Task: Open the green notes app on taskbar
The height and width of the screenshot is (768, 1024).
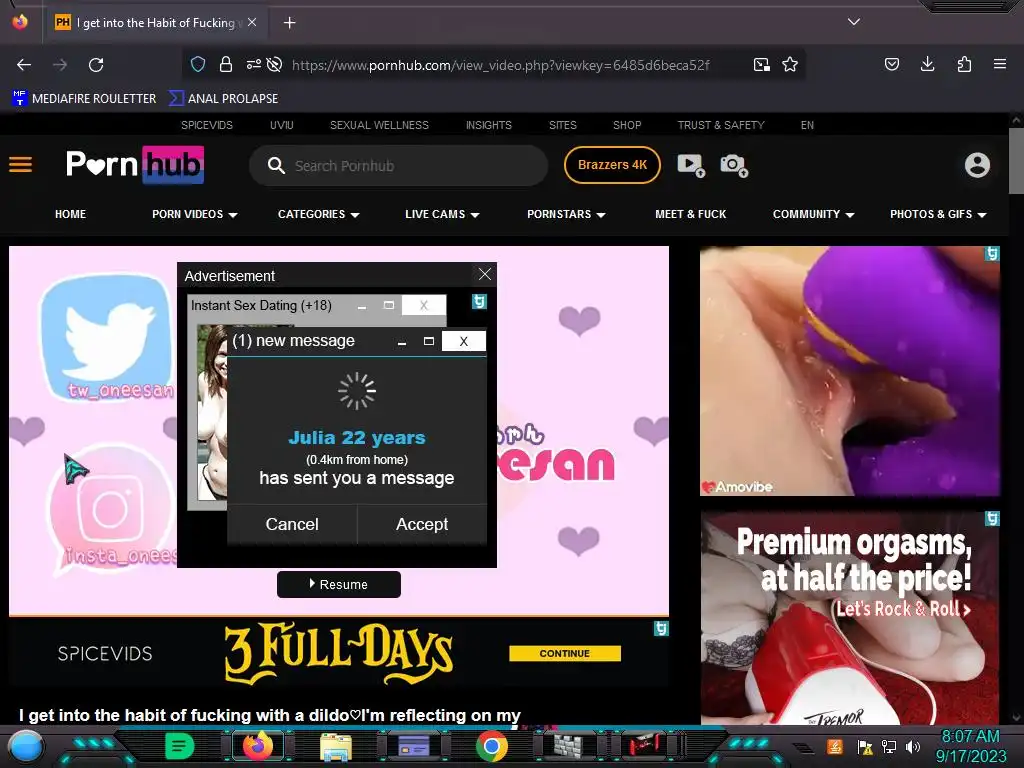Action: pyautogui.click(x=180, y=746)
